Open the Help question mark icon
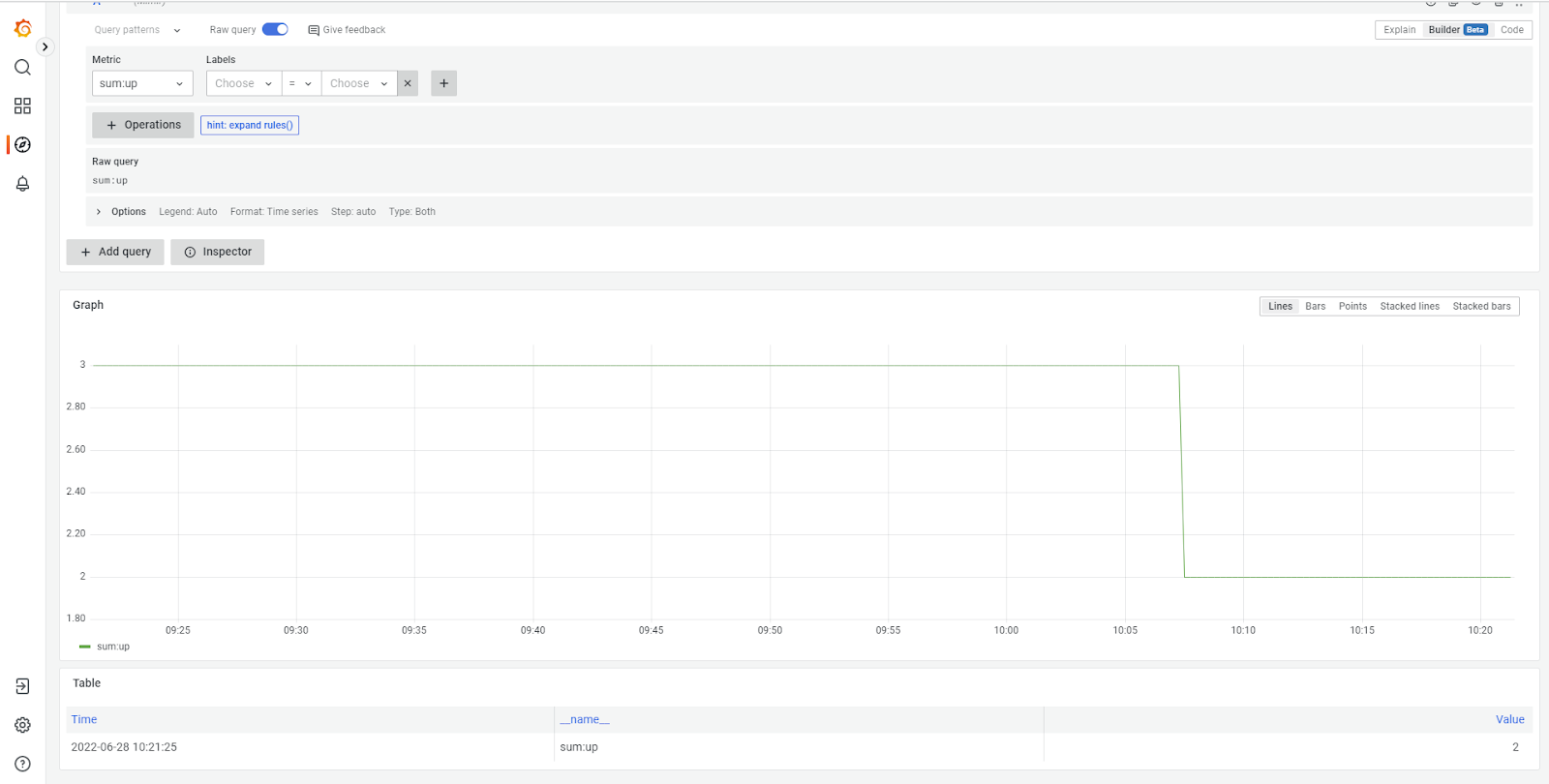The width and height of the screenshot is (1549, 784). coord(22,764)
